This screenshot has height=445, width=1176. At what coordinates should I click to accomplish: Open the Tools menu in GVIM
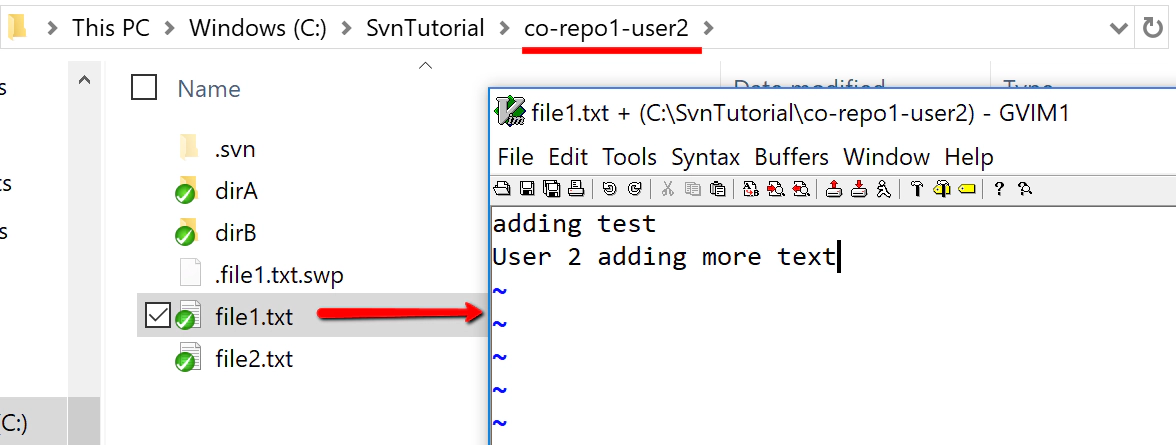pos(629,157)
